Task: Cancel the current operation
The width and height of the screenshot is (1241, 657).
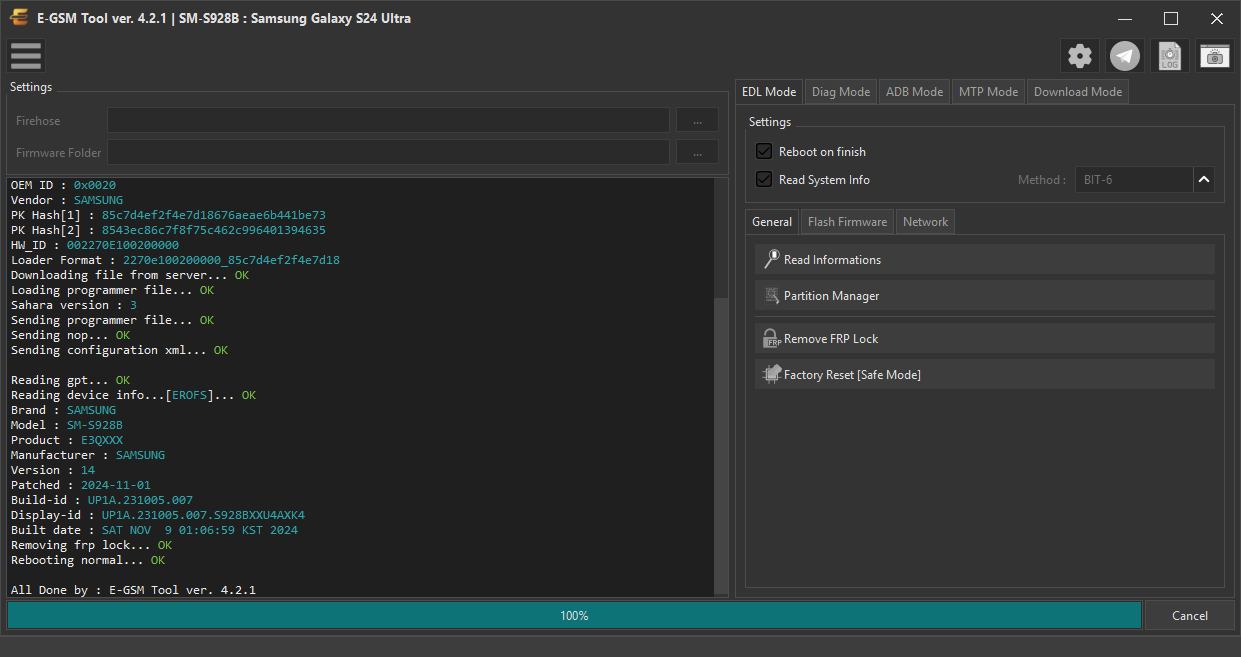Action: pyautogui.click(x=1190, y=615)
